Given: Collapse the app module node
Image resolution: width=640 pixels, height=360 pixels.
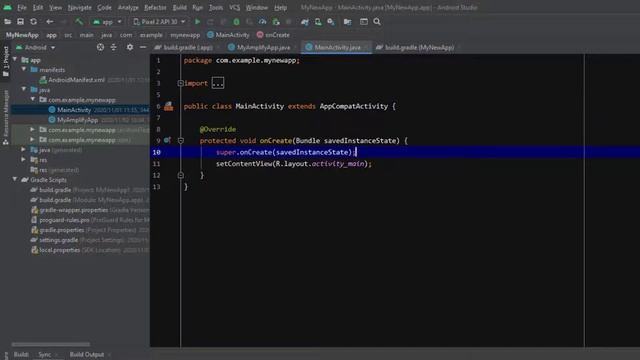Looking at the screenshot, I should click(15, 60).
